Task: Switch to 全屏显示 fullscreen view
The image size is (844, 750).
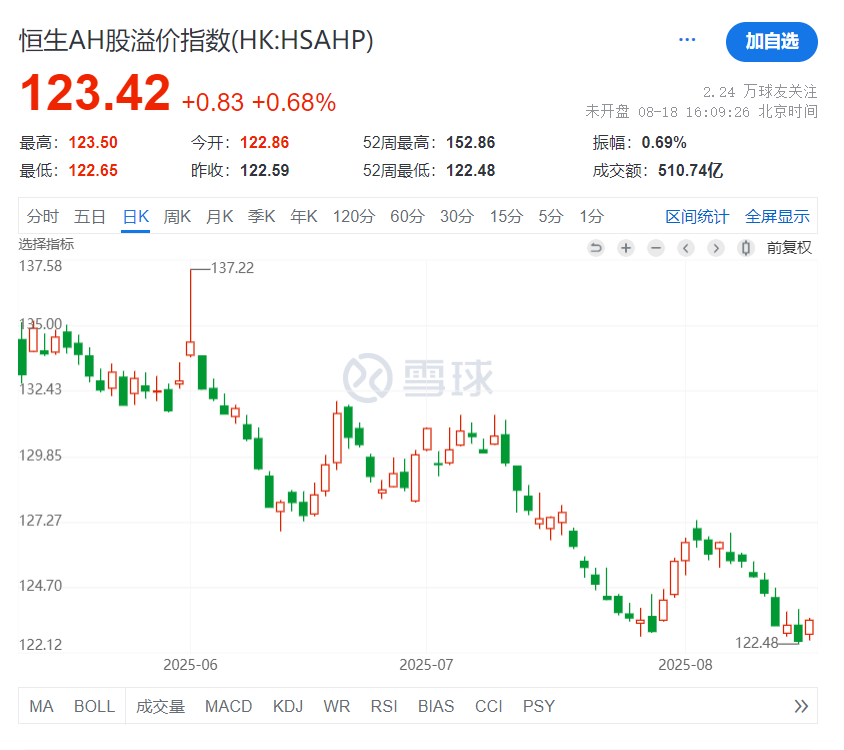Action: (x=777, y=216)
